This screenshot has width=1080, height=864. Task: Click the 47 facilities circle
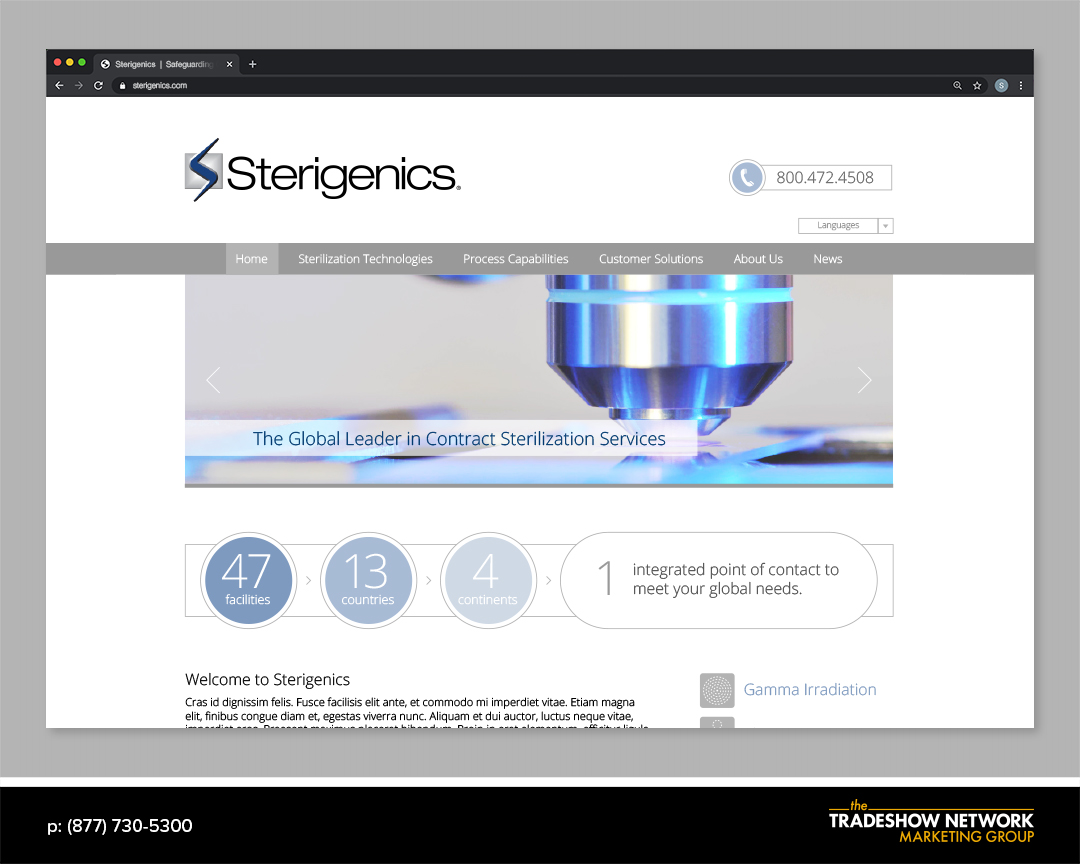click(248, 580)
